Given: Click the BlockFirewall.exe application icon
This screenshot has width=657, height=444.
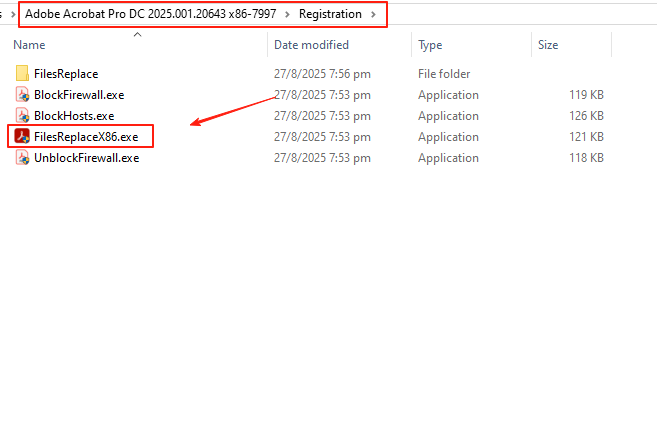Looking at the screenshot, I should [x=23, y=95].
